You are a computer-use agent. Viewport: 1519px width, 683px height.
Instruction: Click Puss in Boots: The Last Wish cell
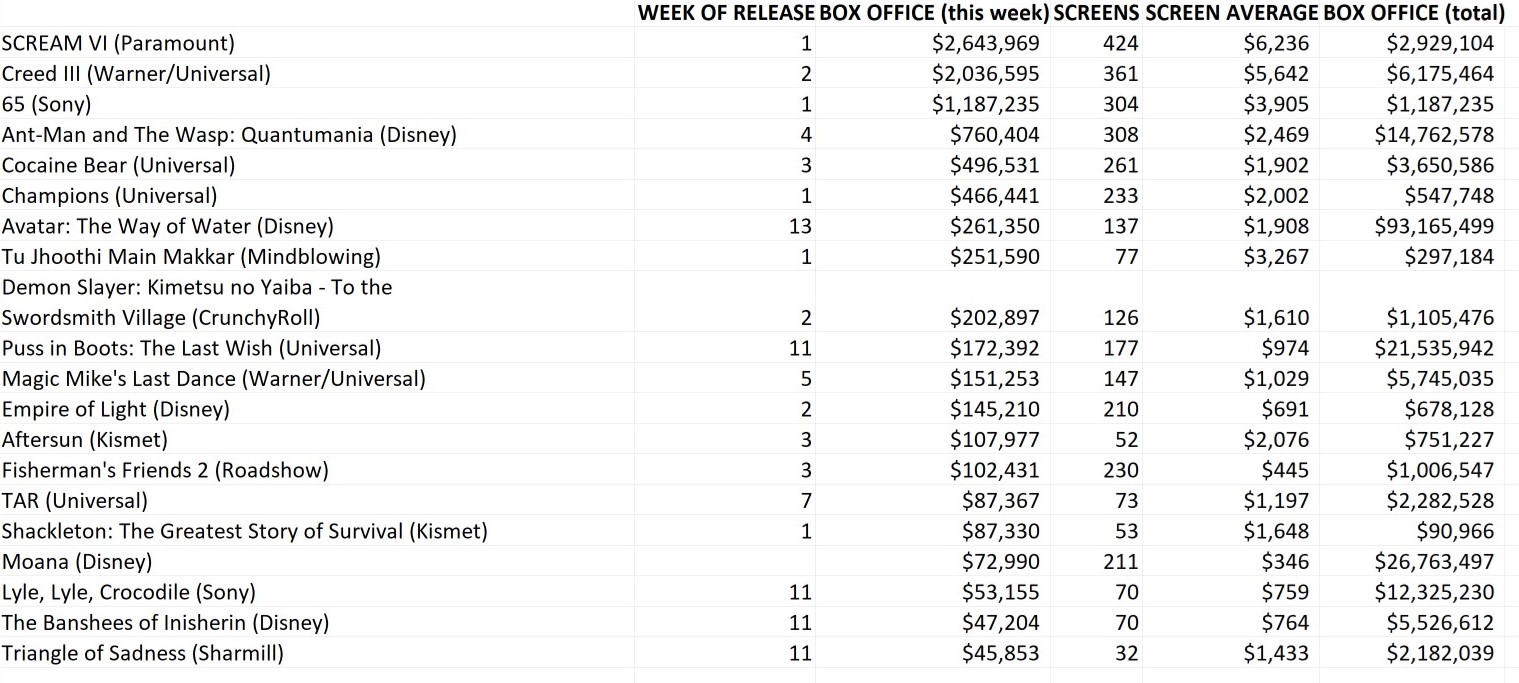point(191,348)
